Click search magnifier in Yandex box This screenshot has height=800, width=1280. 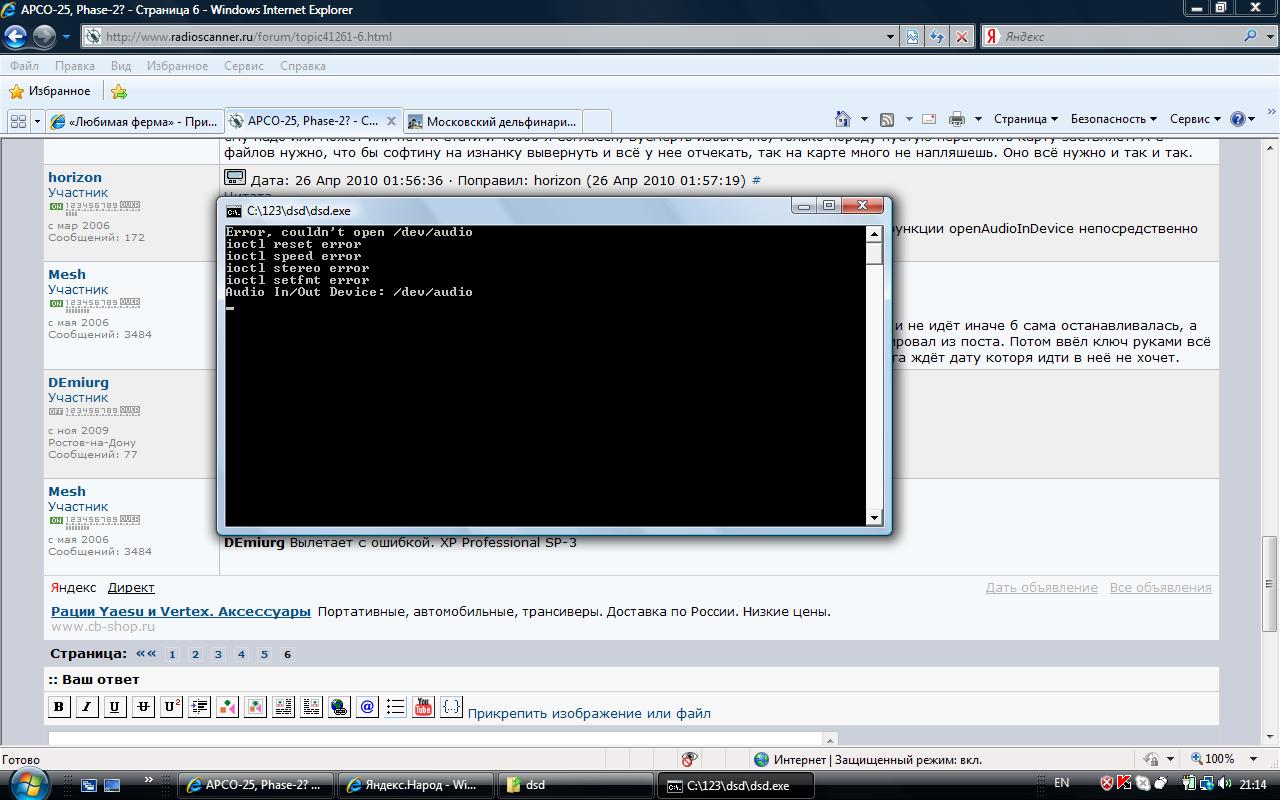pyautogui.click(x=1250, y=36)
